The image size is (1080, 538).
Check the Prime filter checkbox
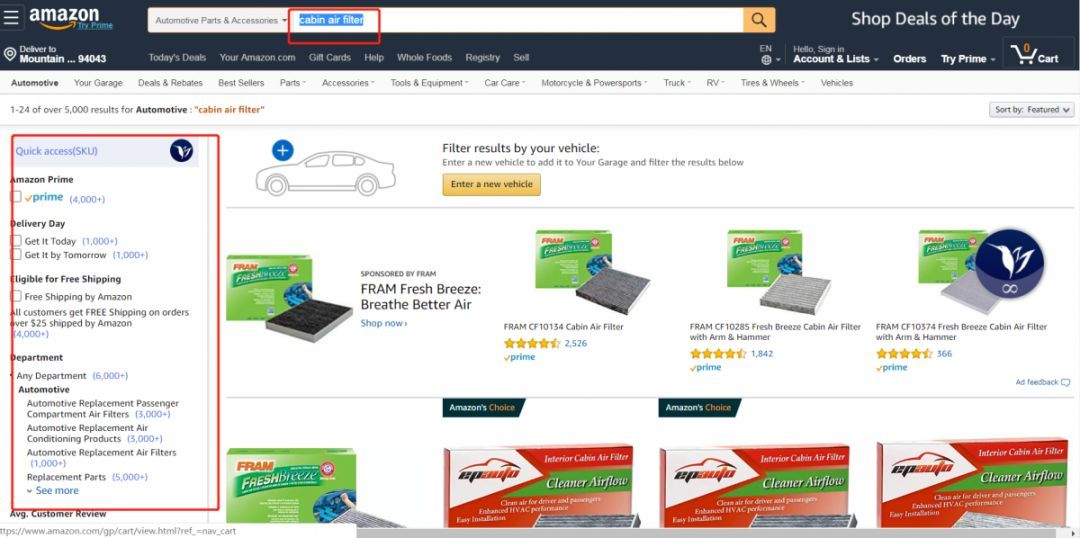pyautogui.click(x=16, y=197)
